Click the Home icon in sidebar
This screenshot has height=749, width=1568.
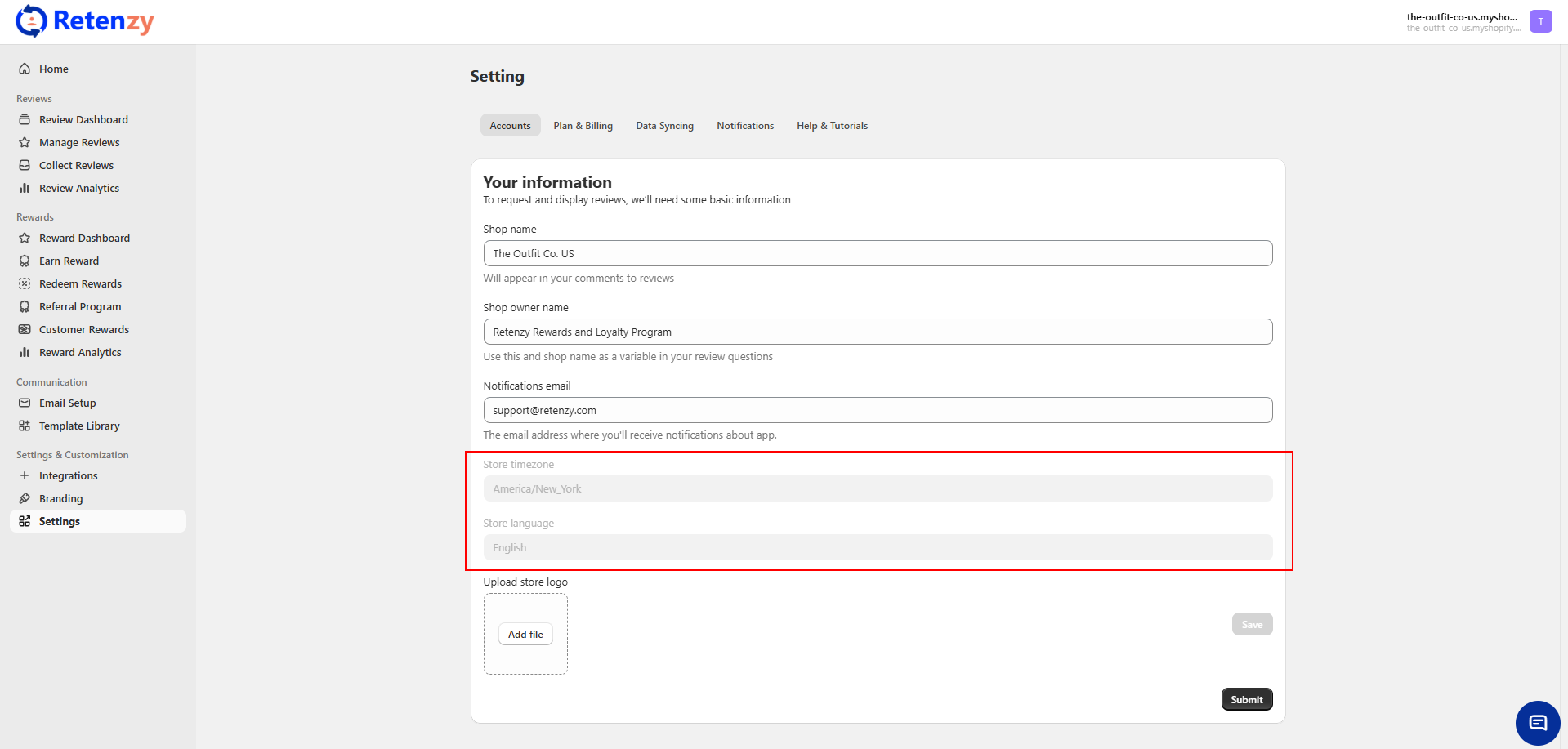pos(25,69)
